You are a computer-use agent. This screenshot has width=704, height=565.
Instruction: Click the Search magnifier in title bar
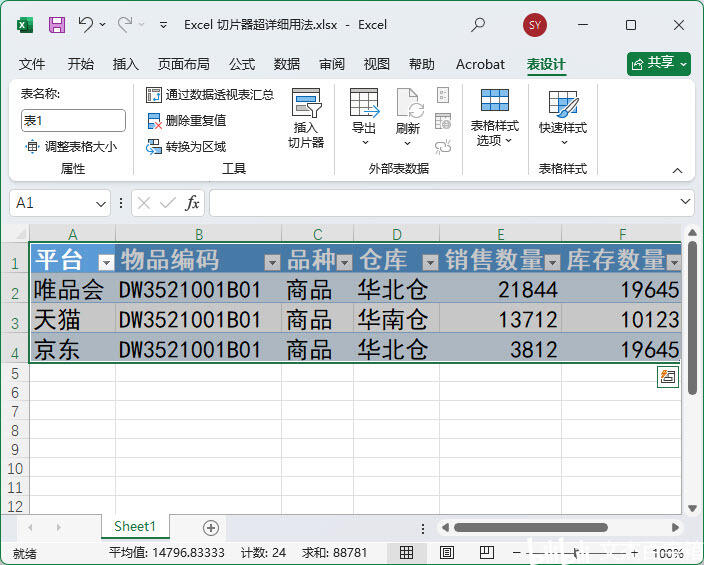point(478,25)
